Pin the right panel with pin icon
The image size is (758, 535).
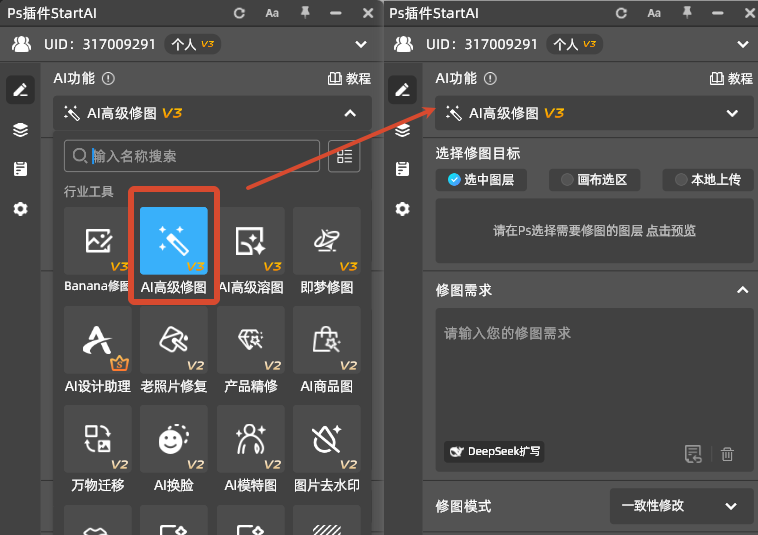[687, 12]
